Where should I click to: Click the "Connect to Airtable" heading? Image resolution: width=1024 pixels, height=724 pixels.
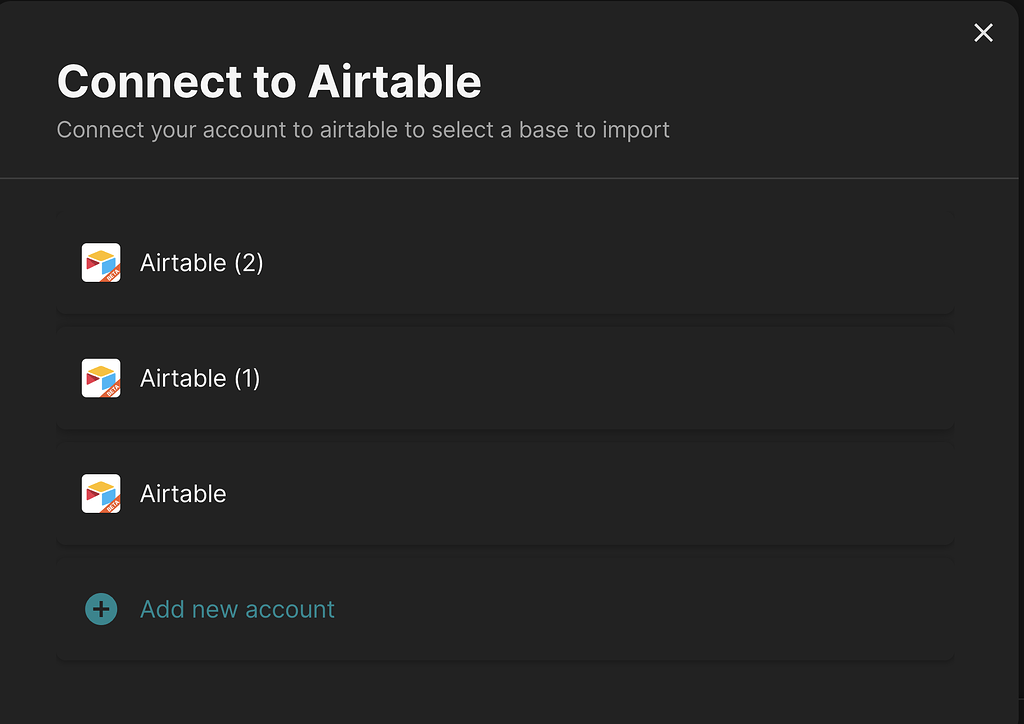269,81
